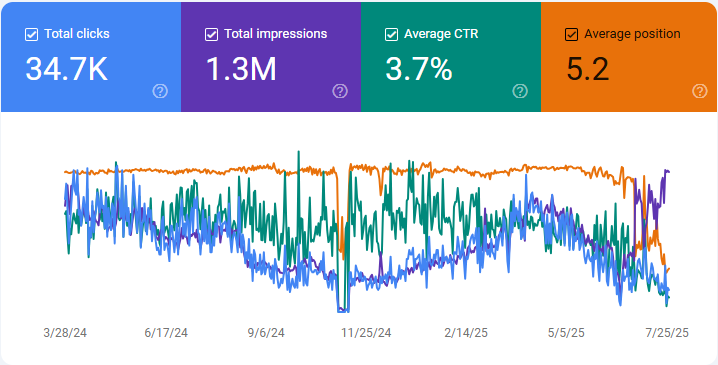The height and width of the screenshot is (365, 718).
Task: Click the Total impressions label
Action: pyautogui.click(x=276, y=34)
